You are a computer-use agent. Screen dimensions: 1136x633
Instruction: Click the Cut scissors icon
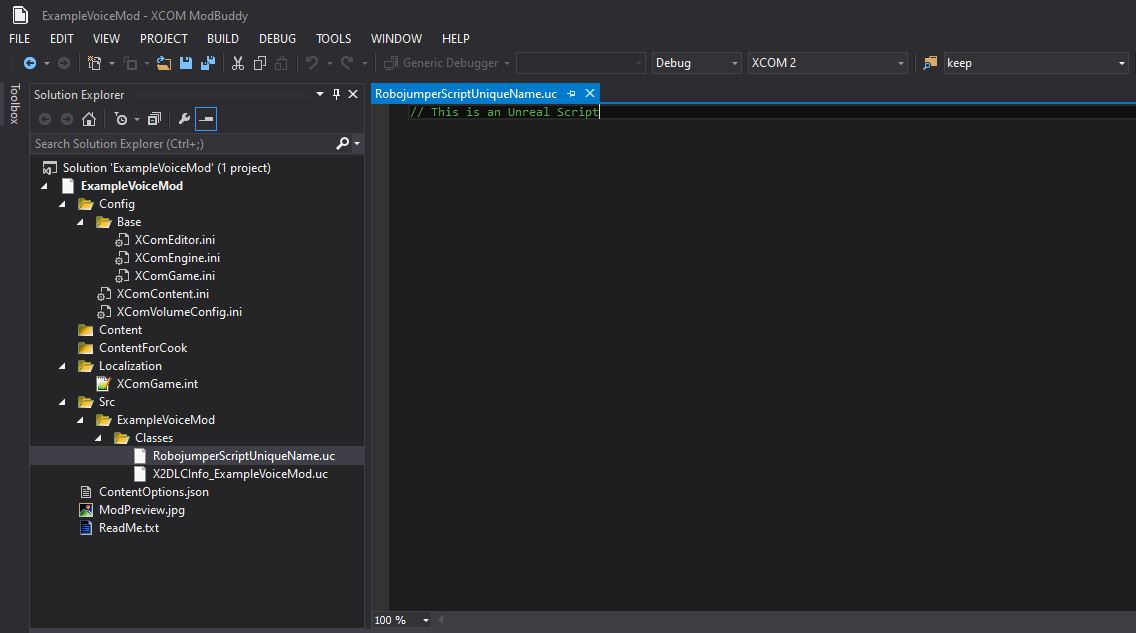click(x=238, y=63)
